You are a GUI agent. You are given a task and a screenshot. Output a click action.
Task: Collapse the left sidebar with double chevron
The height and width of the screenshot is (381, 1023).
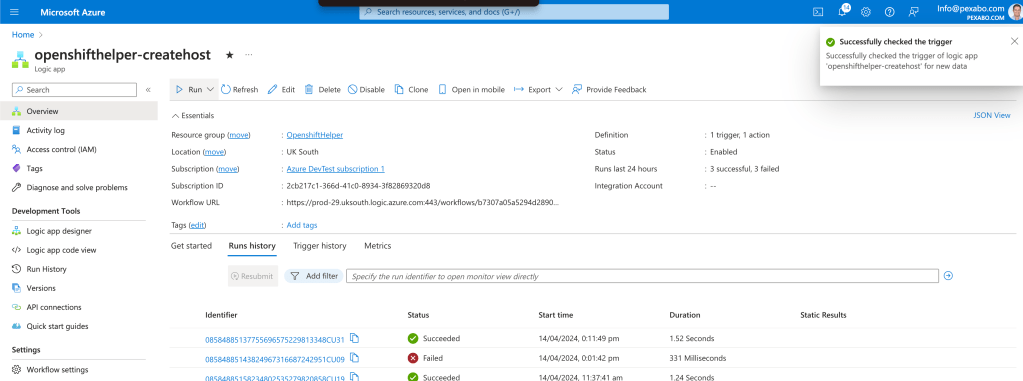148,90
